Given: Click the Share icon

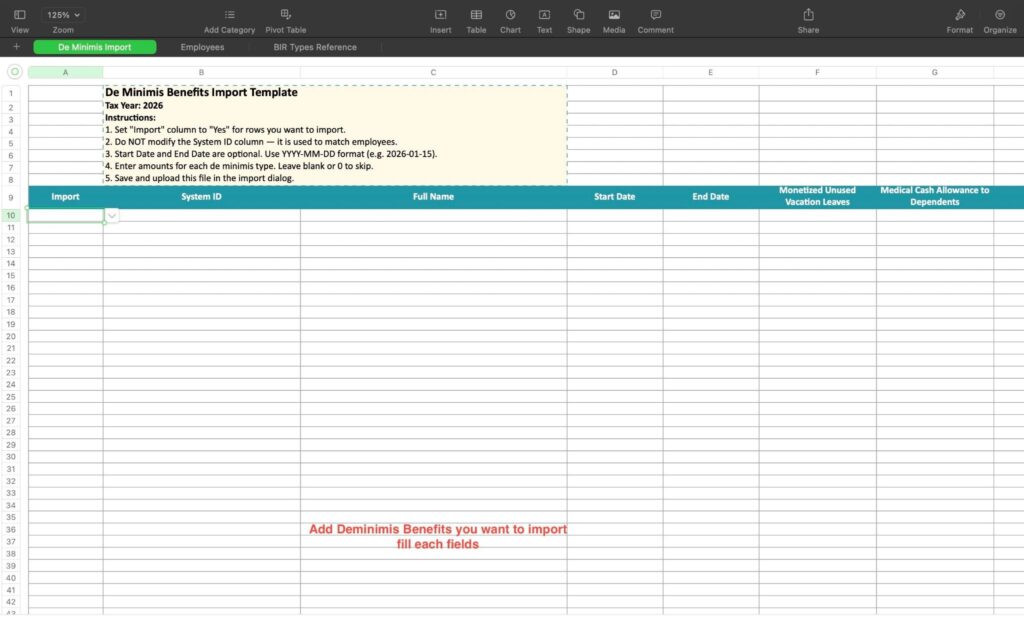Looking at the screenshot, I should click(x=808, y=15).
